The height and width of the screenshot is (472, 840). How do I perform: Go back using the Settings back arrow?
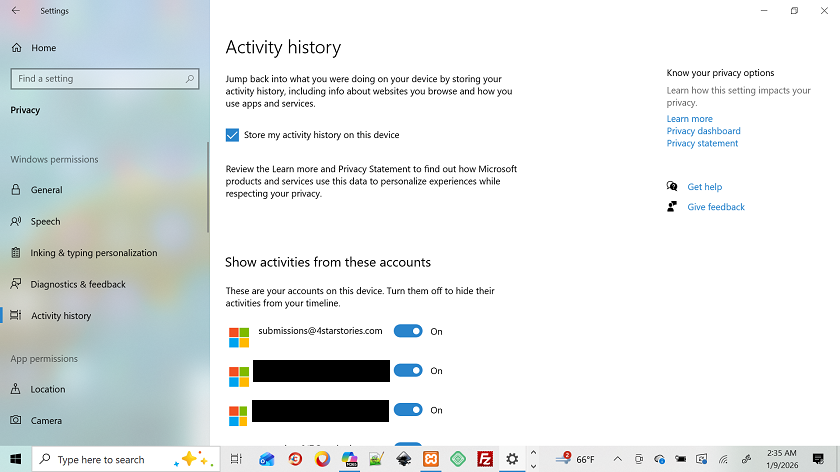click(15, 11)
